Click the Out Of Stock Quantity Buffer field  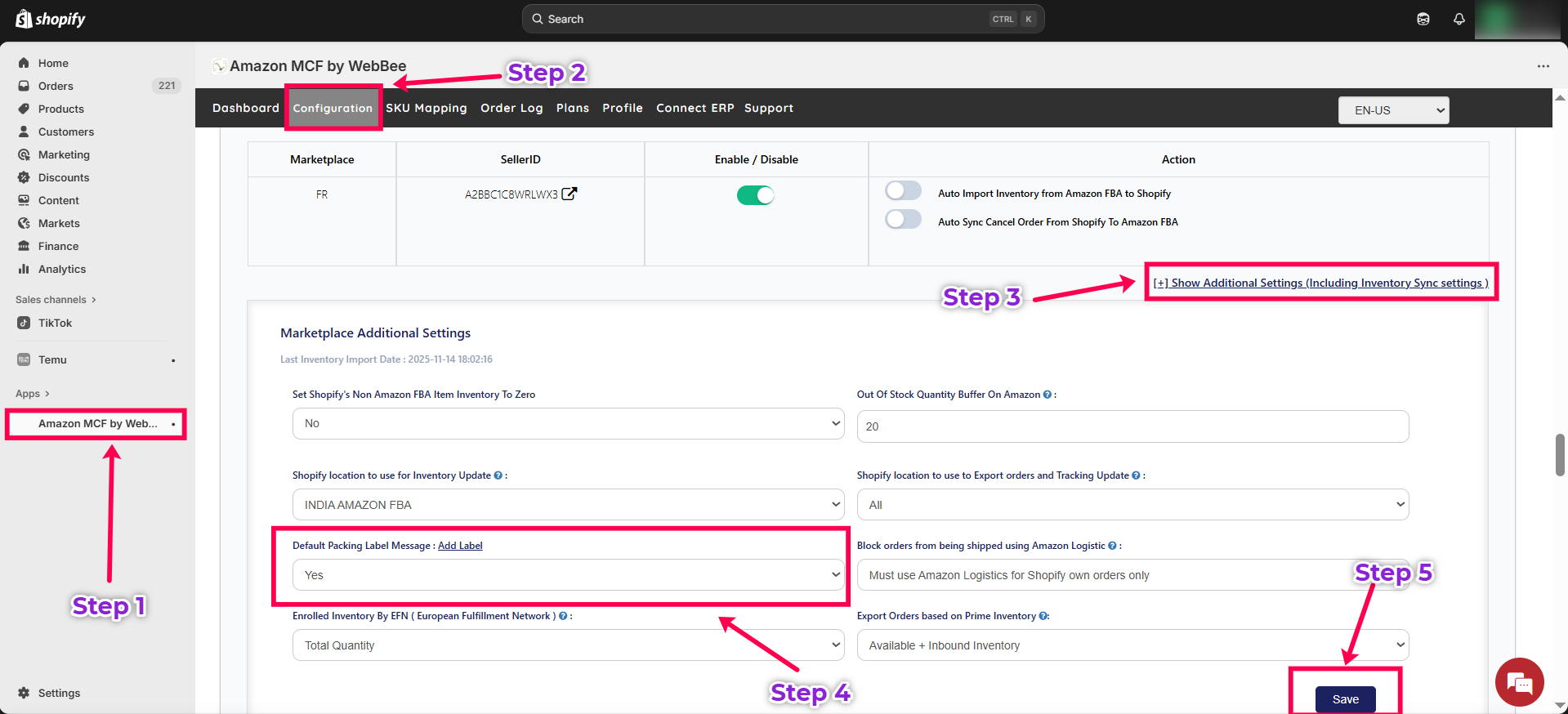tap(1132, 426)
